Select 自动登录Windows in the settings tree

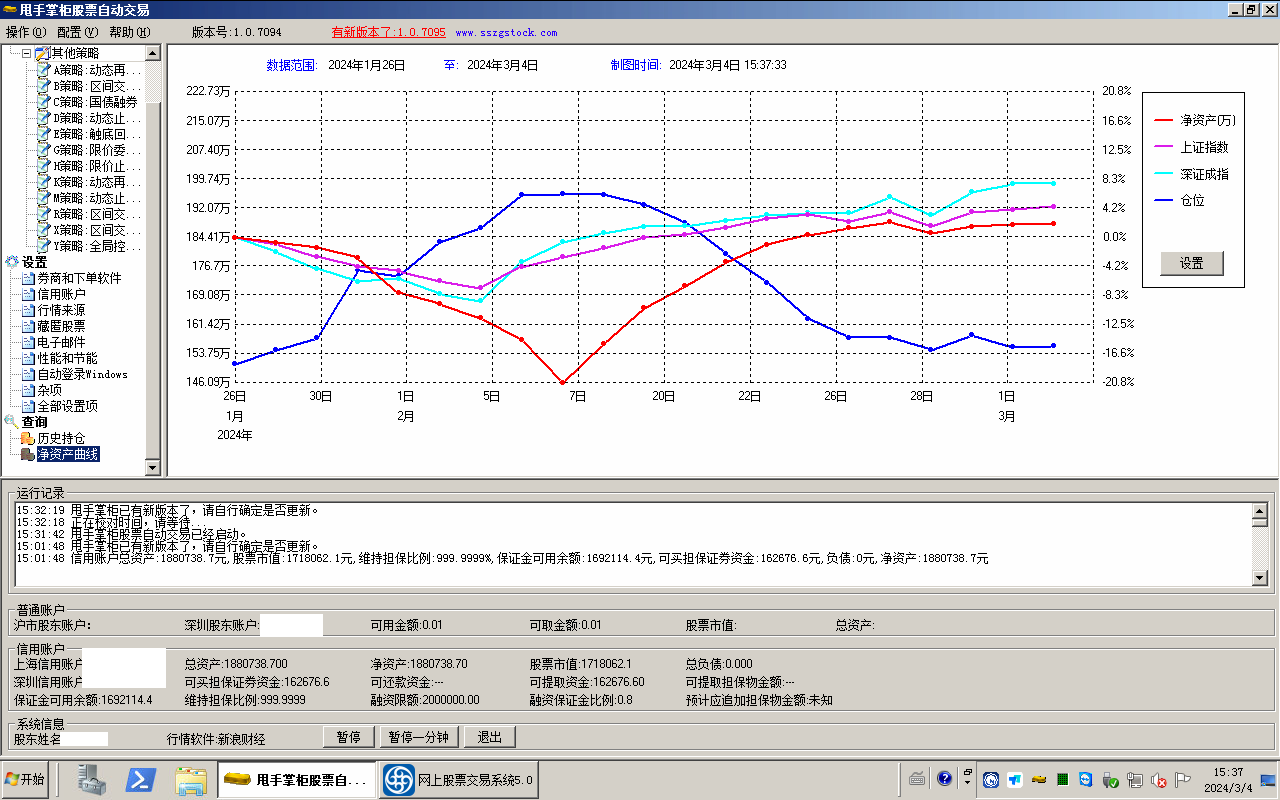82,374
